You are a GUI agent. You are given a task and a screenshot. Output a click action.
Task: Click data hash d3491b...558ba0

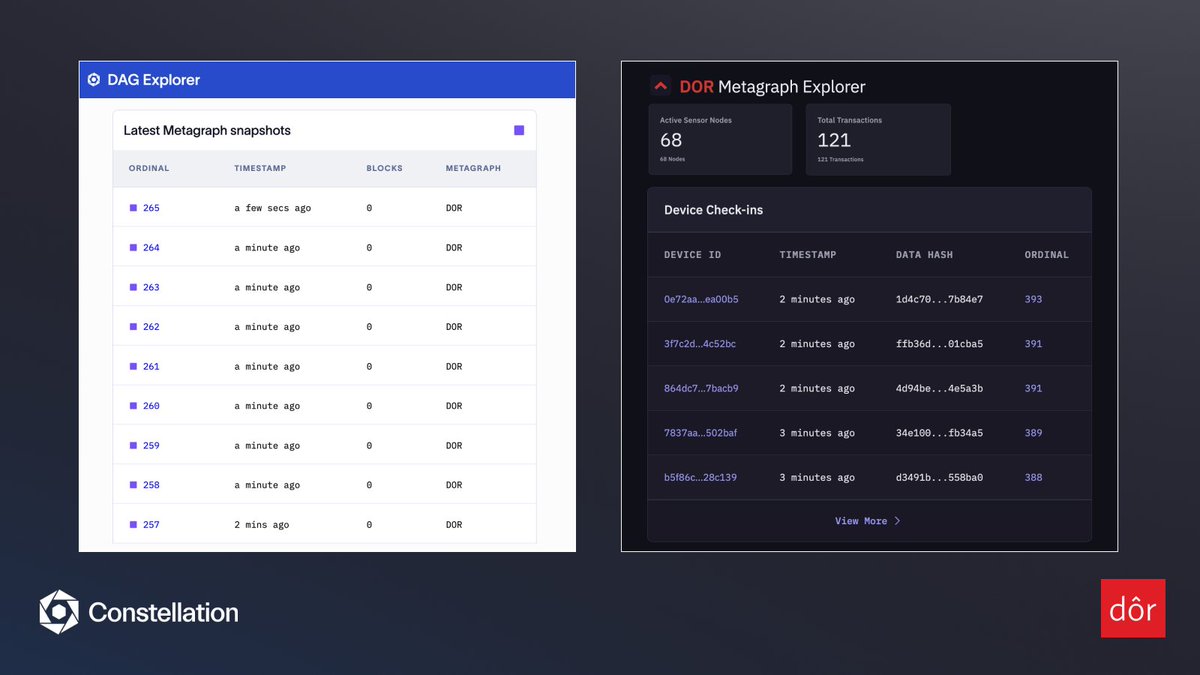(939, 477)
